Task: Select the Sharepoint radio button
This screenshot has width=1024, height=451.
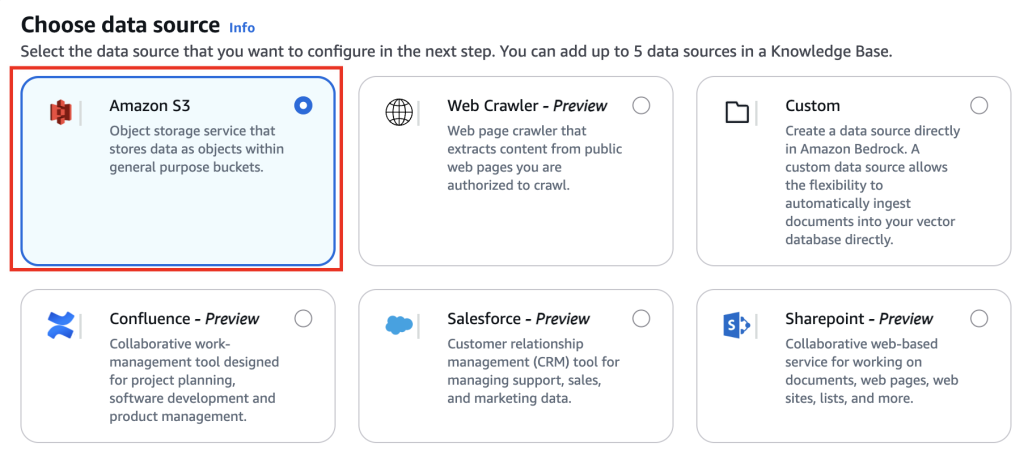Action: click(x=979, y=319)
